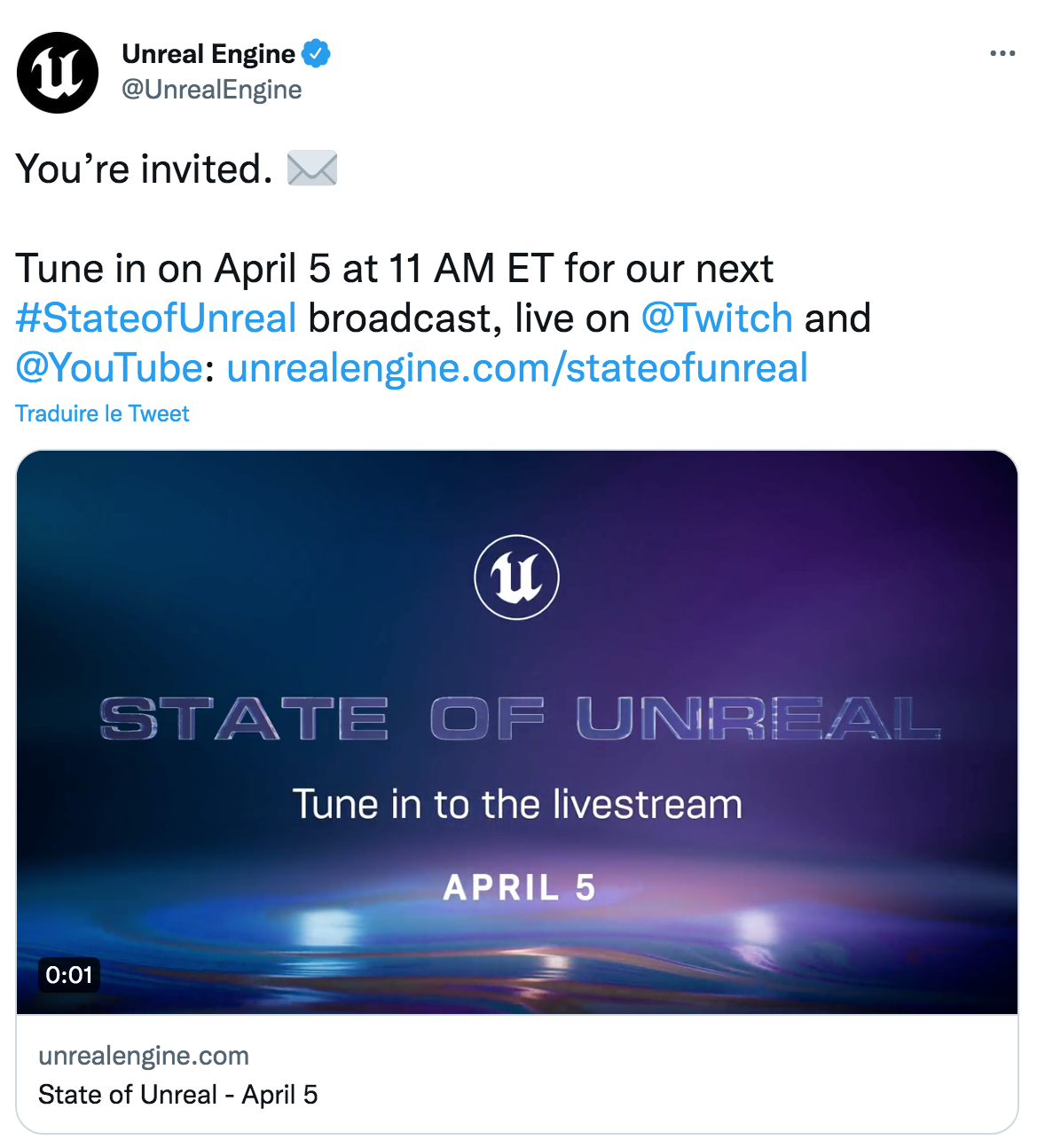
Task: Click the "APRIL 5" text in the video
Action: point(519,887)
